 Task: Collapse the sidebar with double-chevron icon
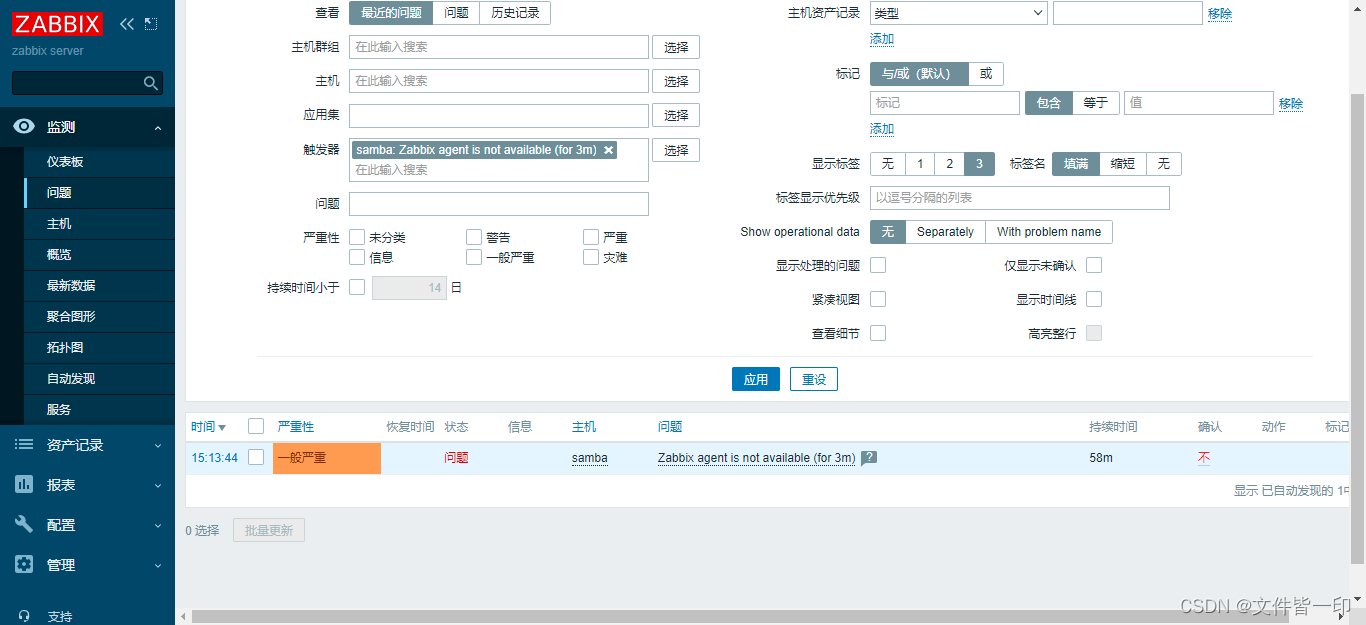[x=127, y=24]
